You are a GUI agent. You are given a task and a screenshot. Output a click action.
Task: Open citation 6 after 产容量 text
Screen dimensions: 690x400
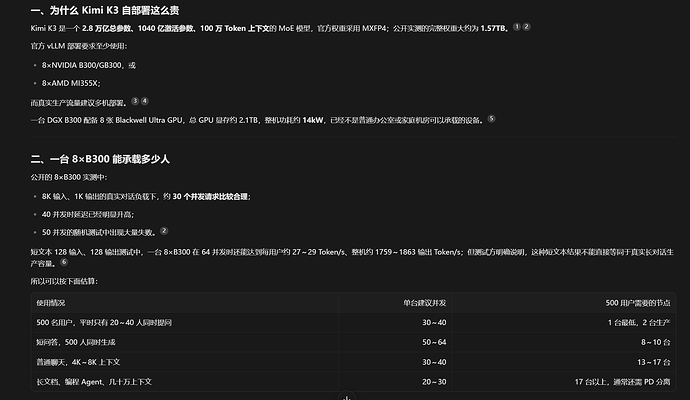point(64,262)
